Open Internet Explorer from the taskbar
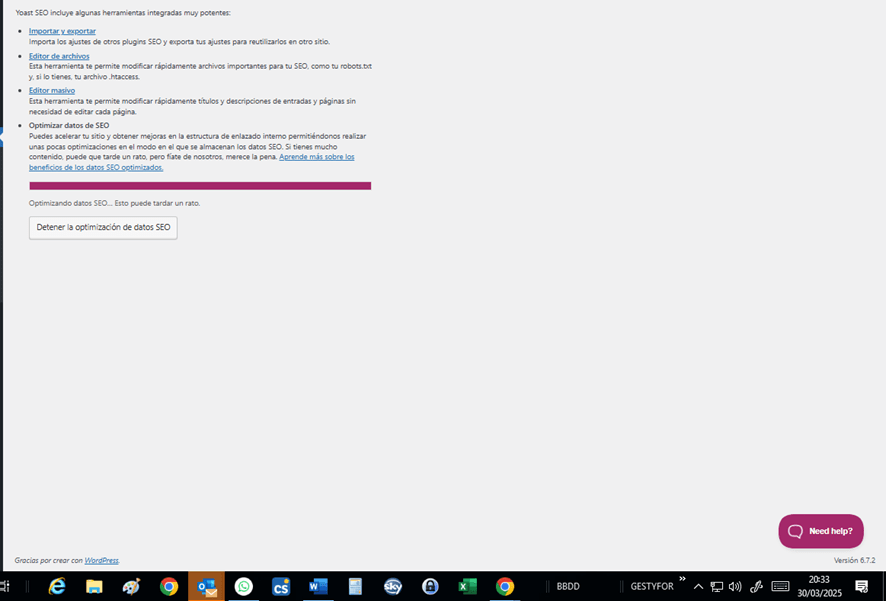886x601 pixels. [57, 586]
